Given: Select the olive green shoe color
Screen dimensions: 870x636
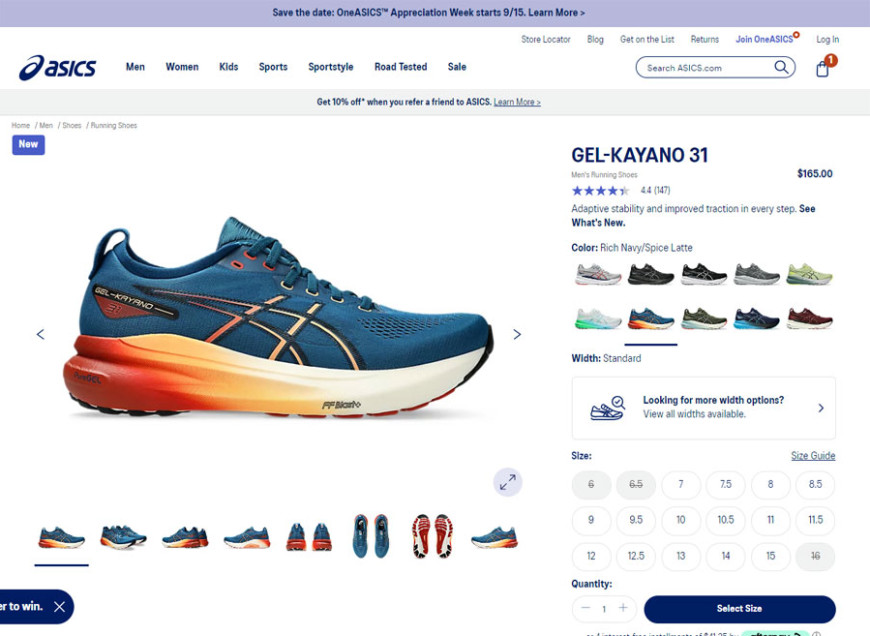Looking at the screenshot, I should click(704, 319).
